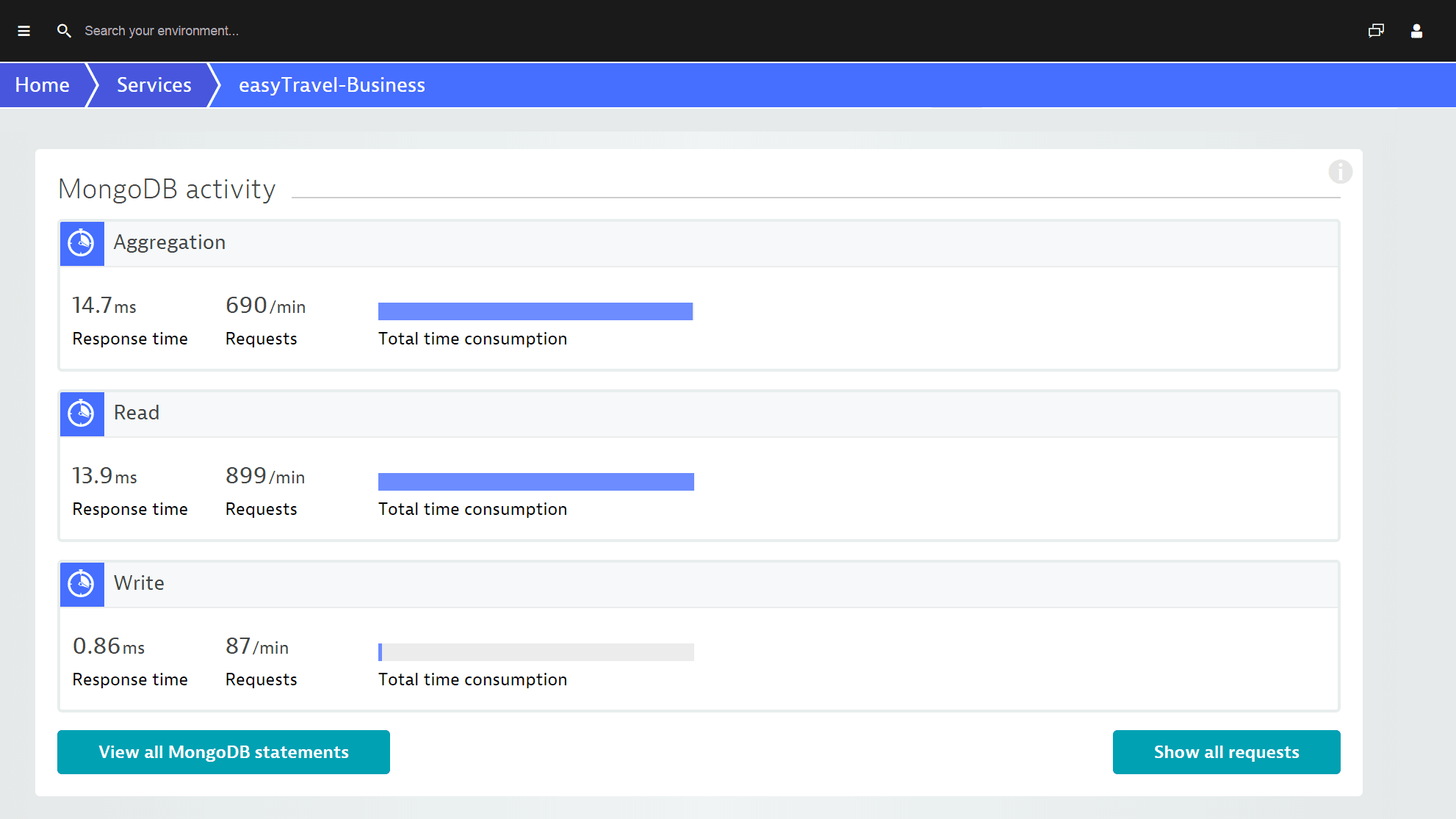Select the 899 /min requests value
Viewport: 1456px width, 819px height.
pyautogui.click(x=265, y=476)
